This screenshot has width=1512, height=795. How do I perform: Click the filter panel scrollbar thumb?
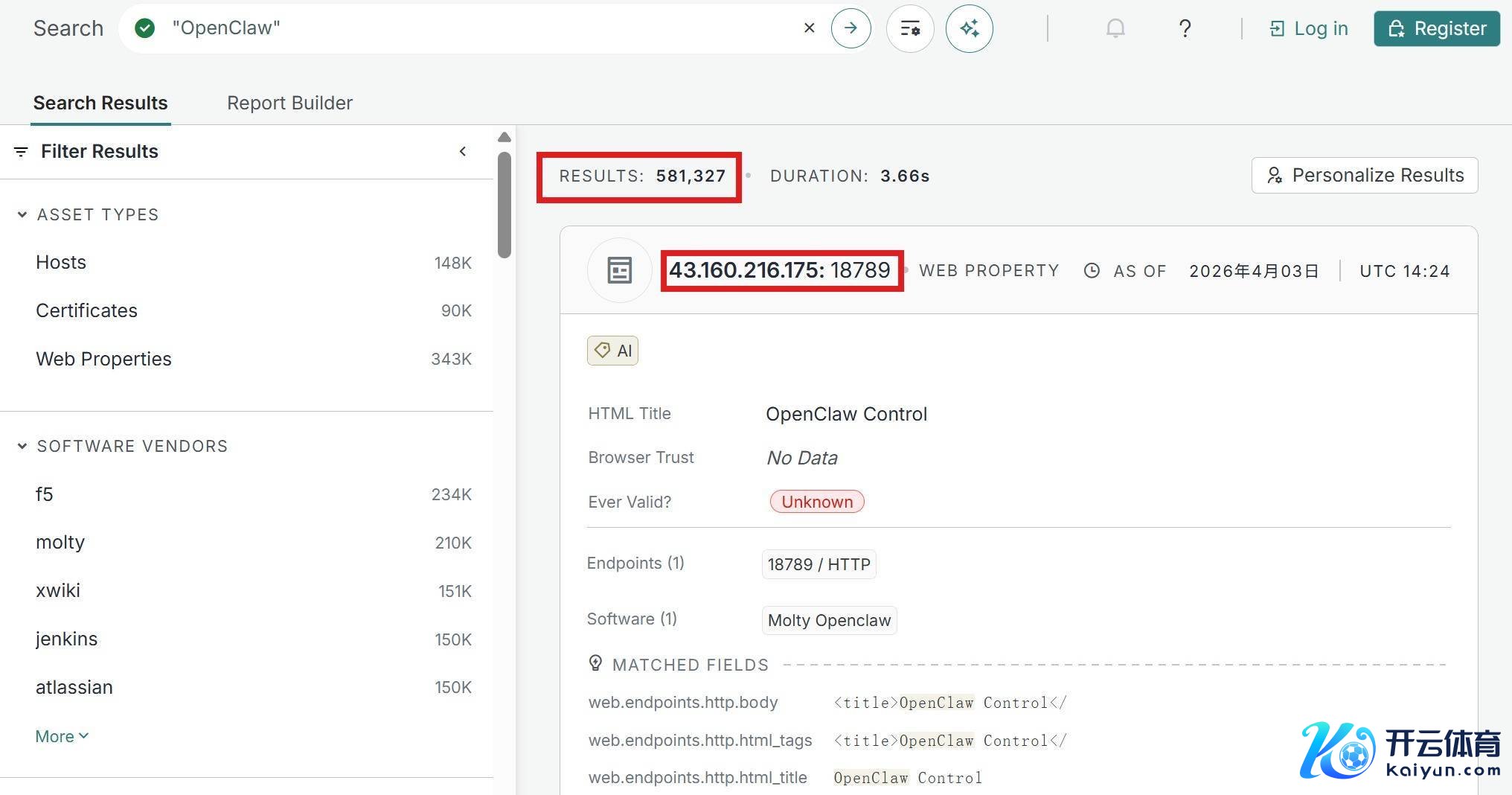point(504,205)
